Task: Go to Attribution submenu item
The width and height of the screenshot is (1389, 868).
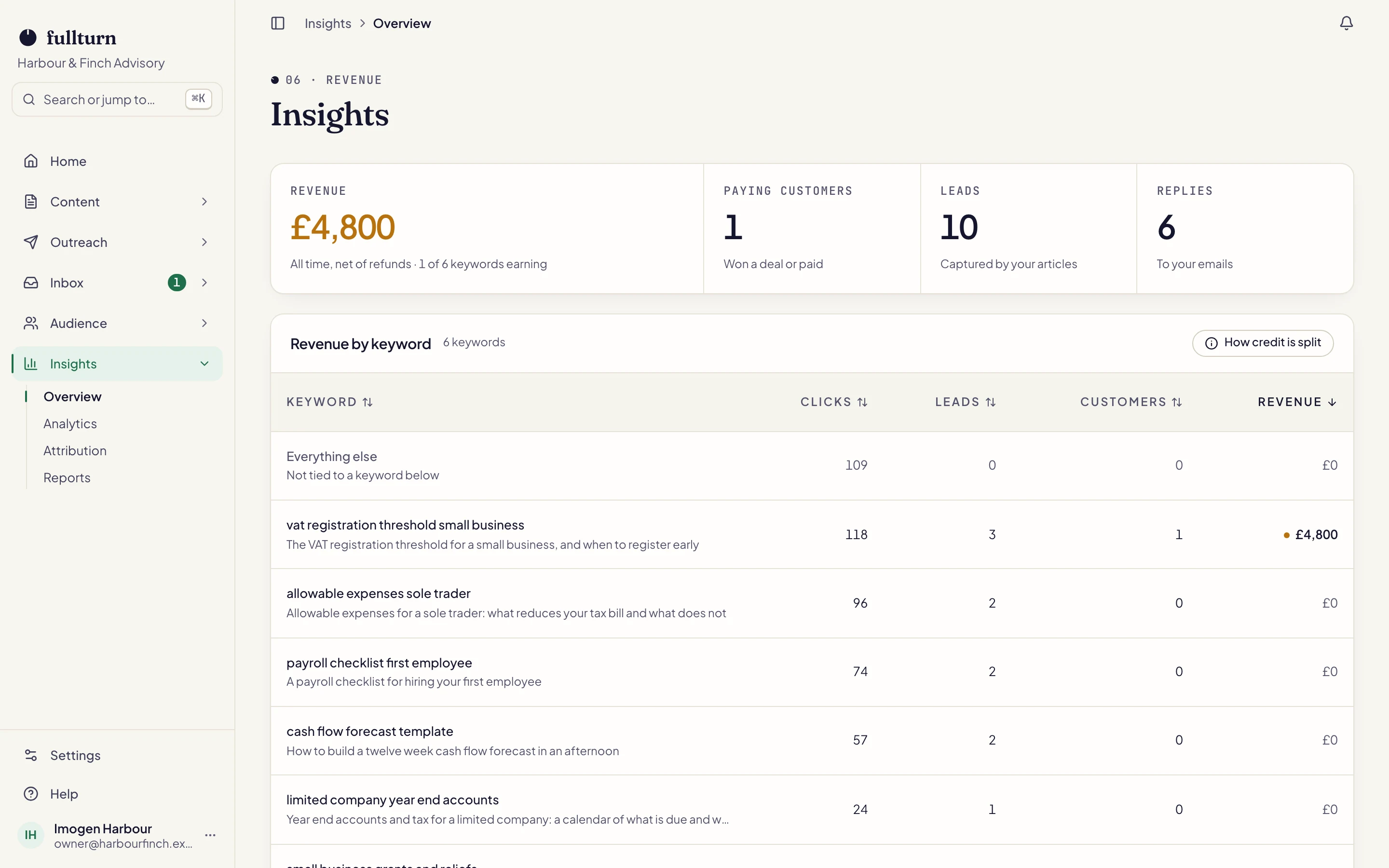Action: [75, 451]
